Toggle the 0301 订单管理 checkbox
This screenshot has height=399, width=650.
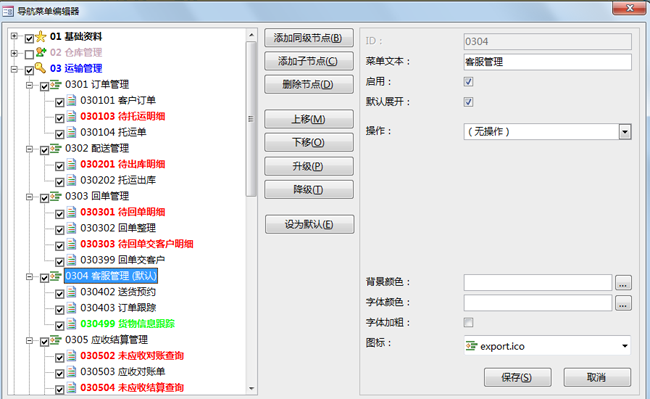click(x=44, y=87)
